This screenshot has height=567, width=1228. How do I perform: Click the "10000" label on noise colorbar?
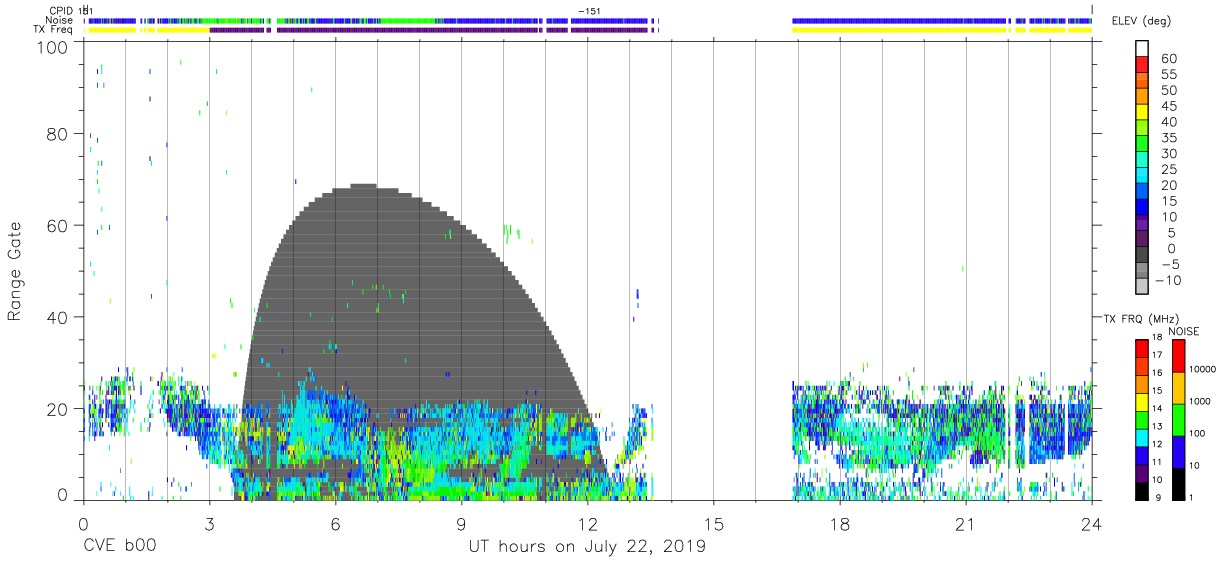(x=1201, y=370)
